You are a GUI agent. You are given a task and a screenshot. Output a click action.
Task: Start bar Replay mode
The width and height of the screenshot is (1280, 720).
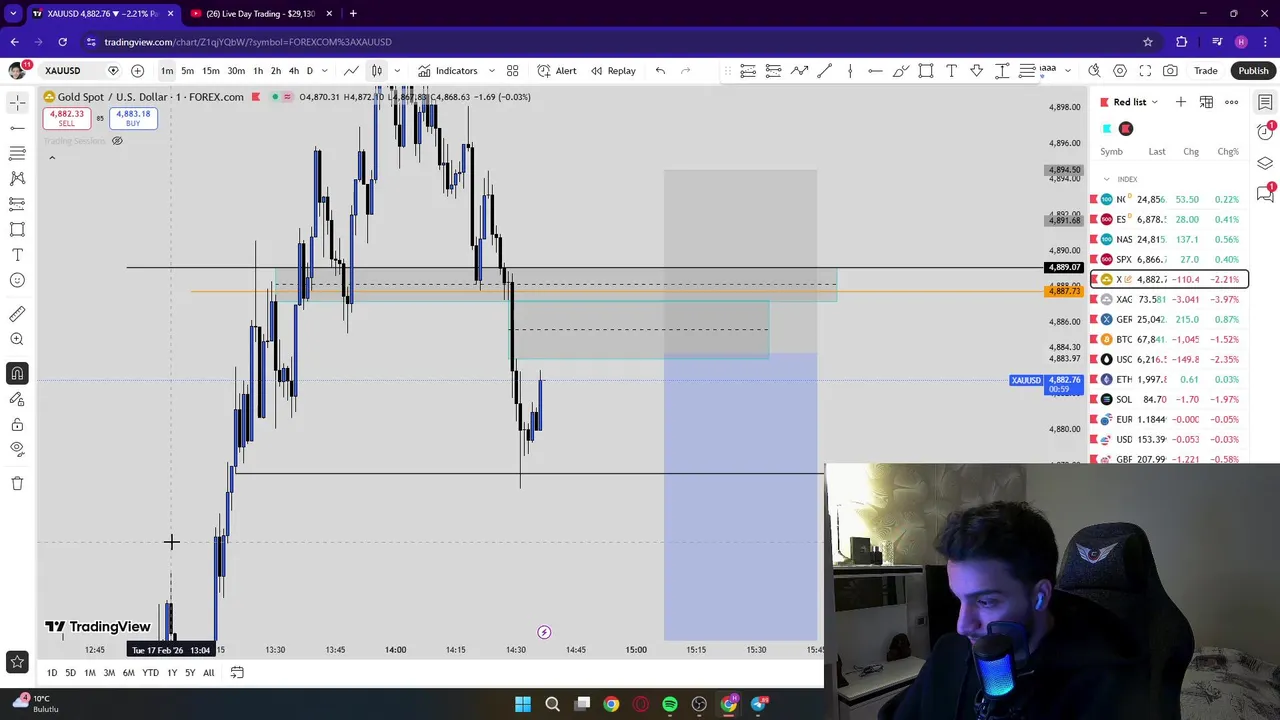click(x=613, y=70)
